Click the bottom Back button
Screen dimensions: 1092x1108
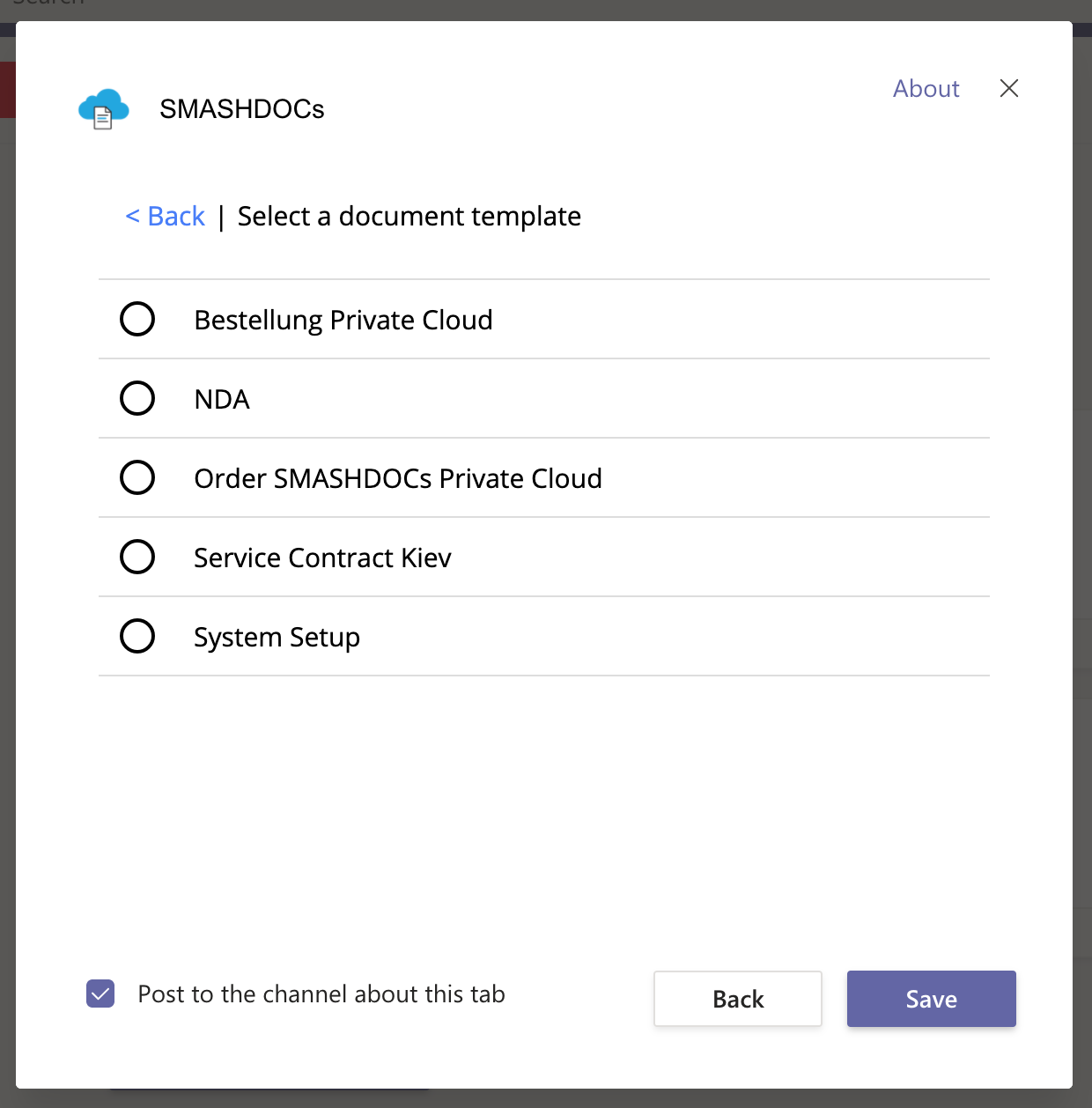click(x=738, y=999)
